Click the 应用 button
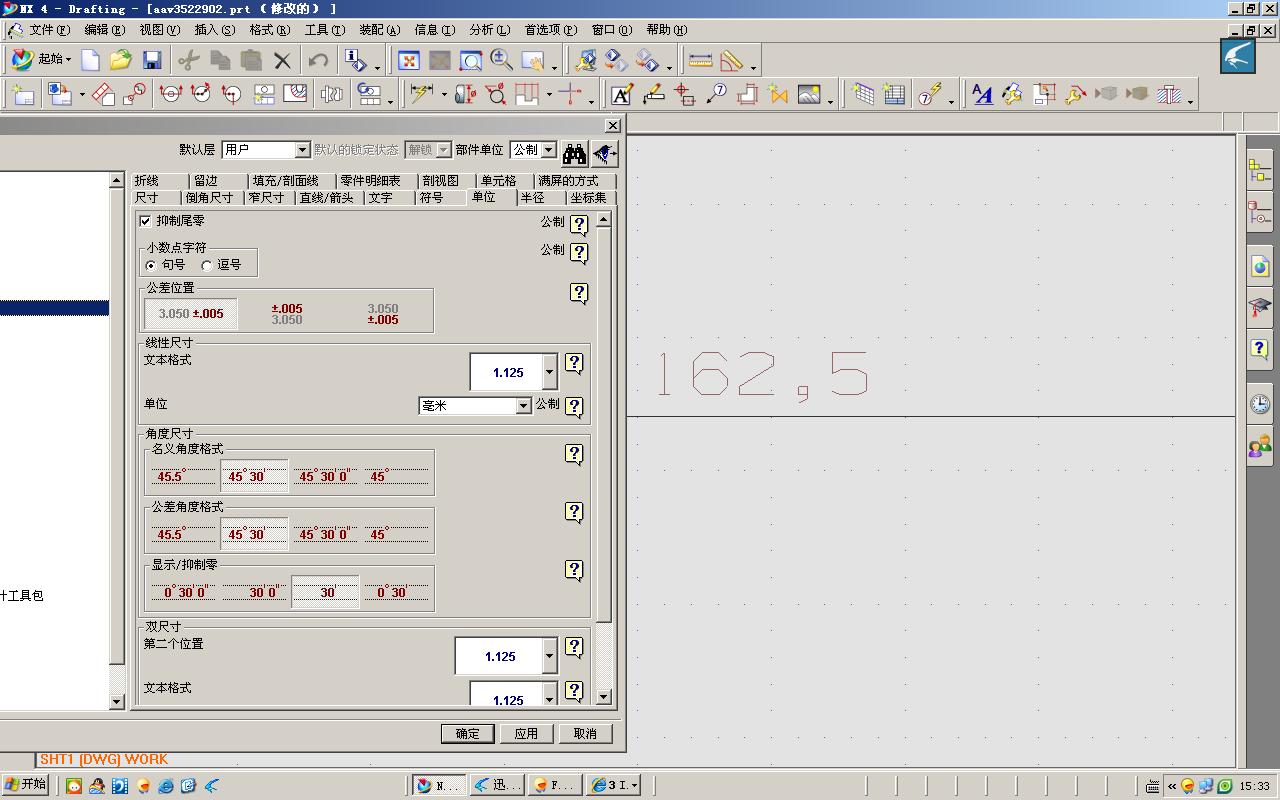The width and height of the screenshot is (1280, 800). [526, 733]
